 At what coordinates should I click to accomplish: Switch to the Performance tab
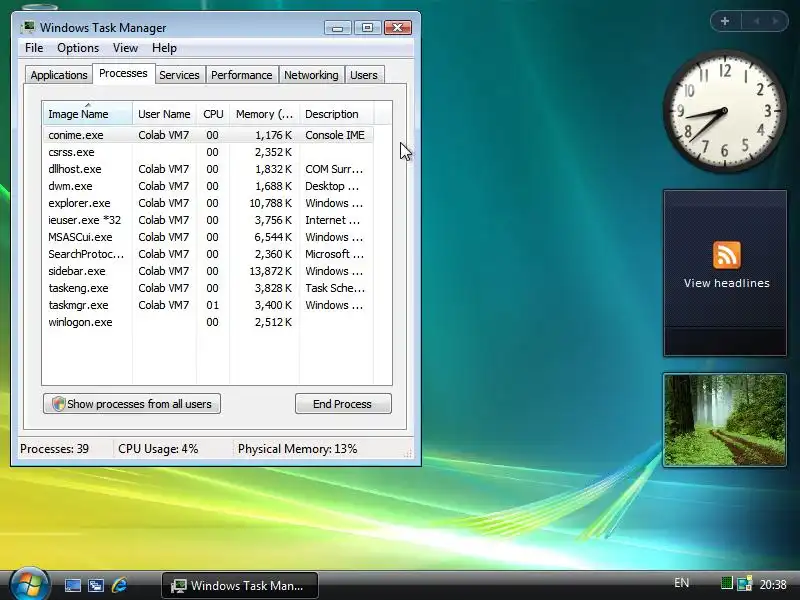[241, 75]
